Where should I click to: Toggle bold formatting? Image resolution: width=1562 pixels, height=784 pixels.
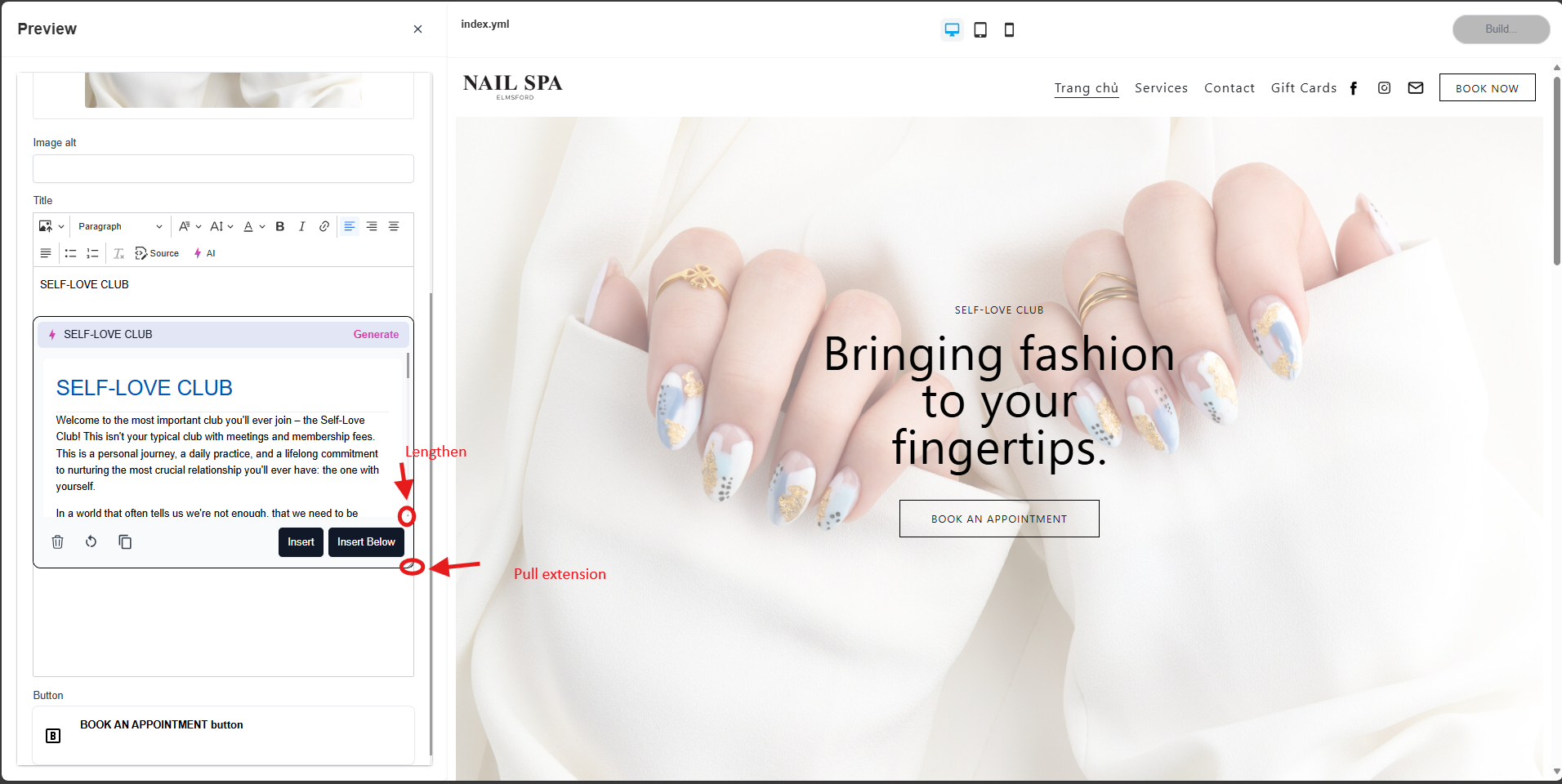pyautogui.click(x=280, y=226)
